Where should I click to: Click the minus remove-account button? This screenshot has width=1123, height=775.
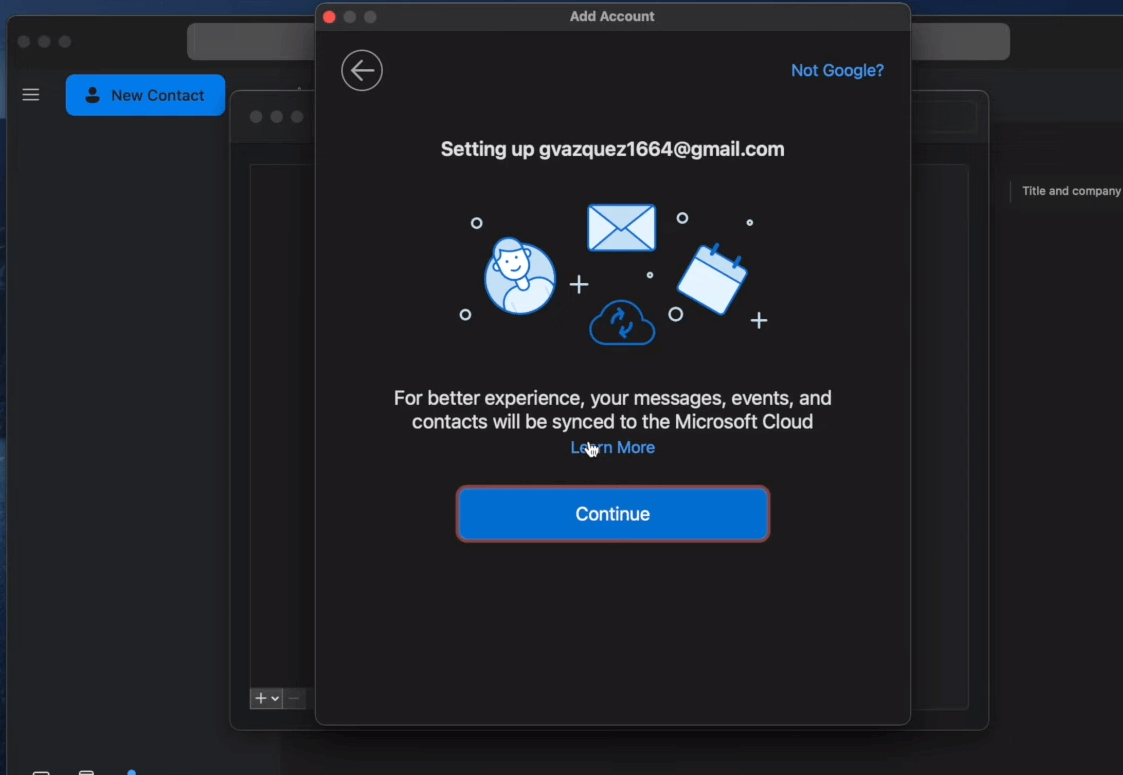(294, 698)
